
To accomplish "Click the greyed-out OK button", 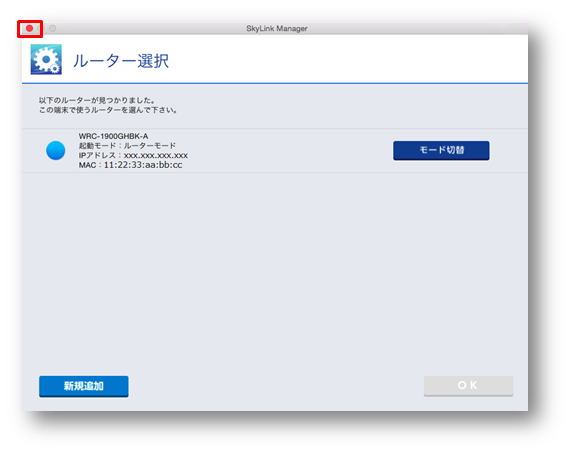I will click(468, 386).
